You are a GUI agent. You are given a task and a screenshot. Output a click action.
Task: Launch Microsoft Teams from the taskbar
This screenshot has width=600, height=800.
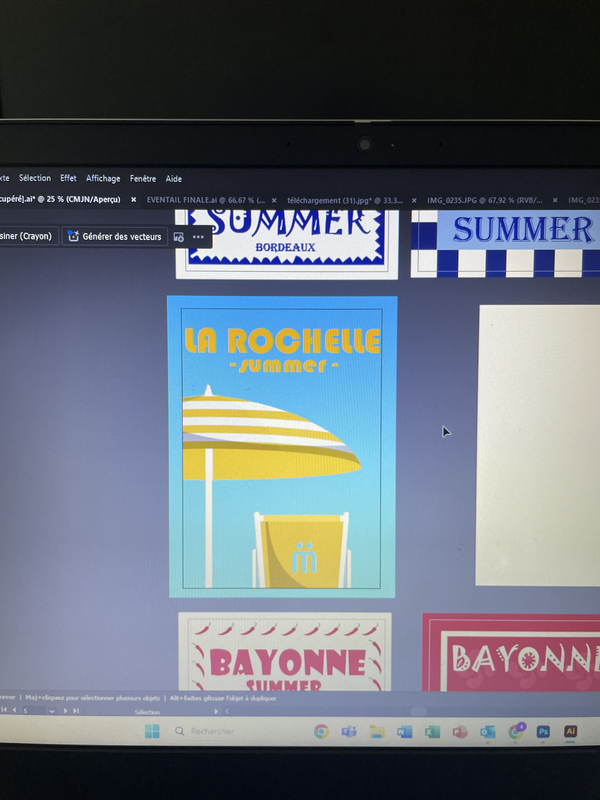[x=349, y=731]
